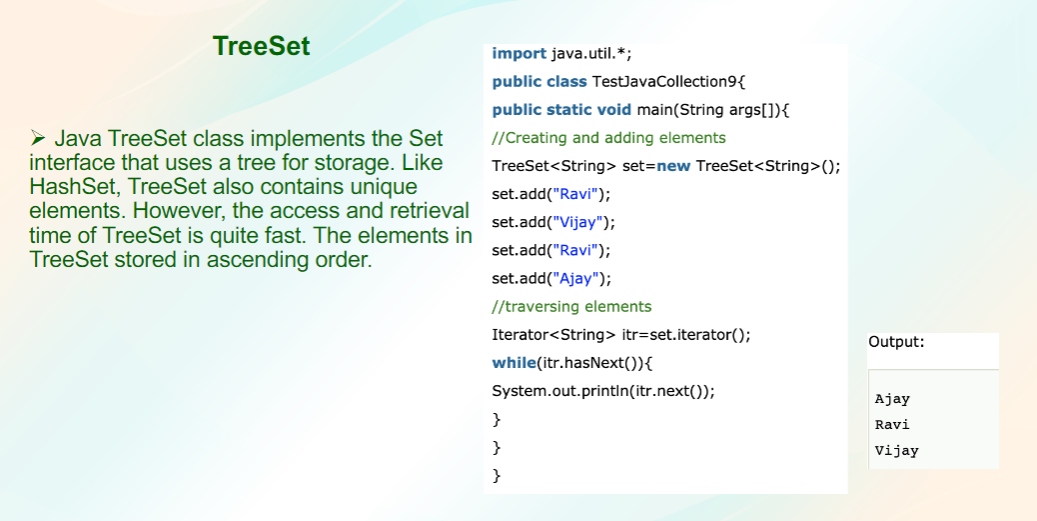The width and height of the screenshot is (1037, 521).
Task: Click the set.add("Ajay") statement
Action: point(552,278)
